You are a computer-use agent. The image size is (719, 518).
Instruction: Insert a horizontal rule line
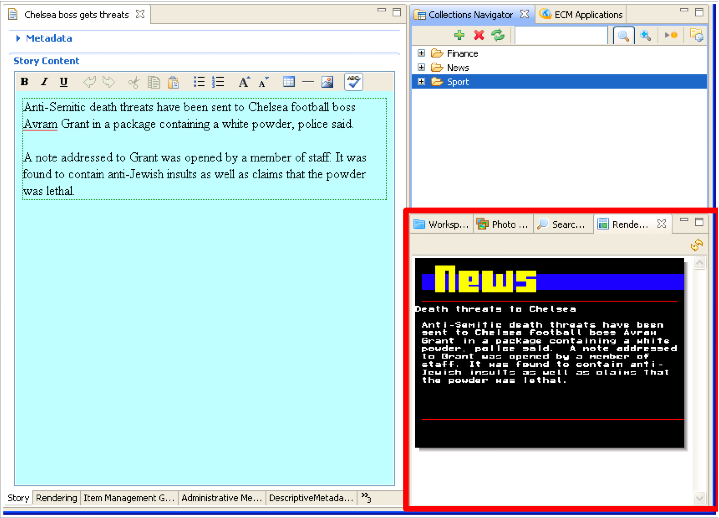click(308, 82)
